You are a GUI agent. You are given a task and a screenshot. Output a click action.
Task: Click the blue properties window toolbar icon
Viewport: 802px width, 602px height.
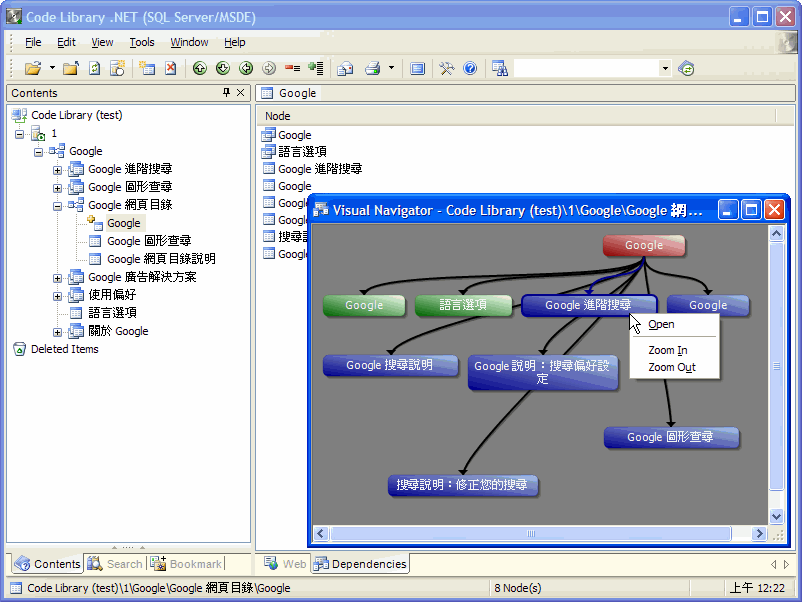[417, 68]
